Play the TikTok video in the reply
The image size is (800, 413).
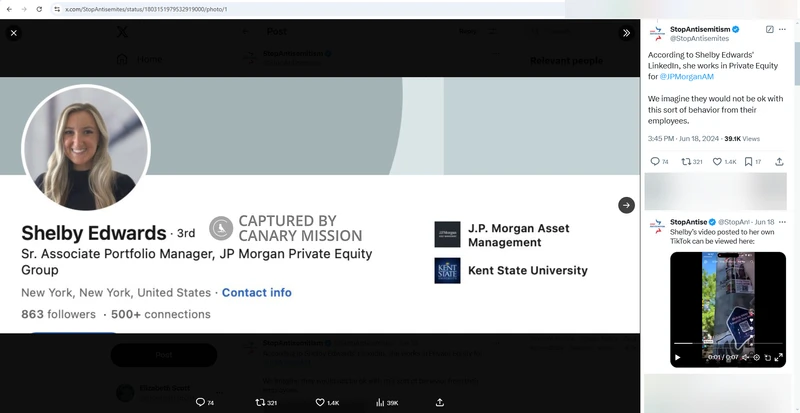pos(678,357)
